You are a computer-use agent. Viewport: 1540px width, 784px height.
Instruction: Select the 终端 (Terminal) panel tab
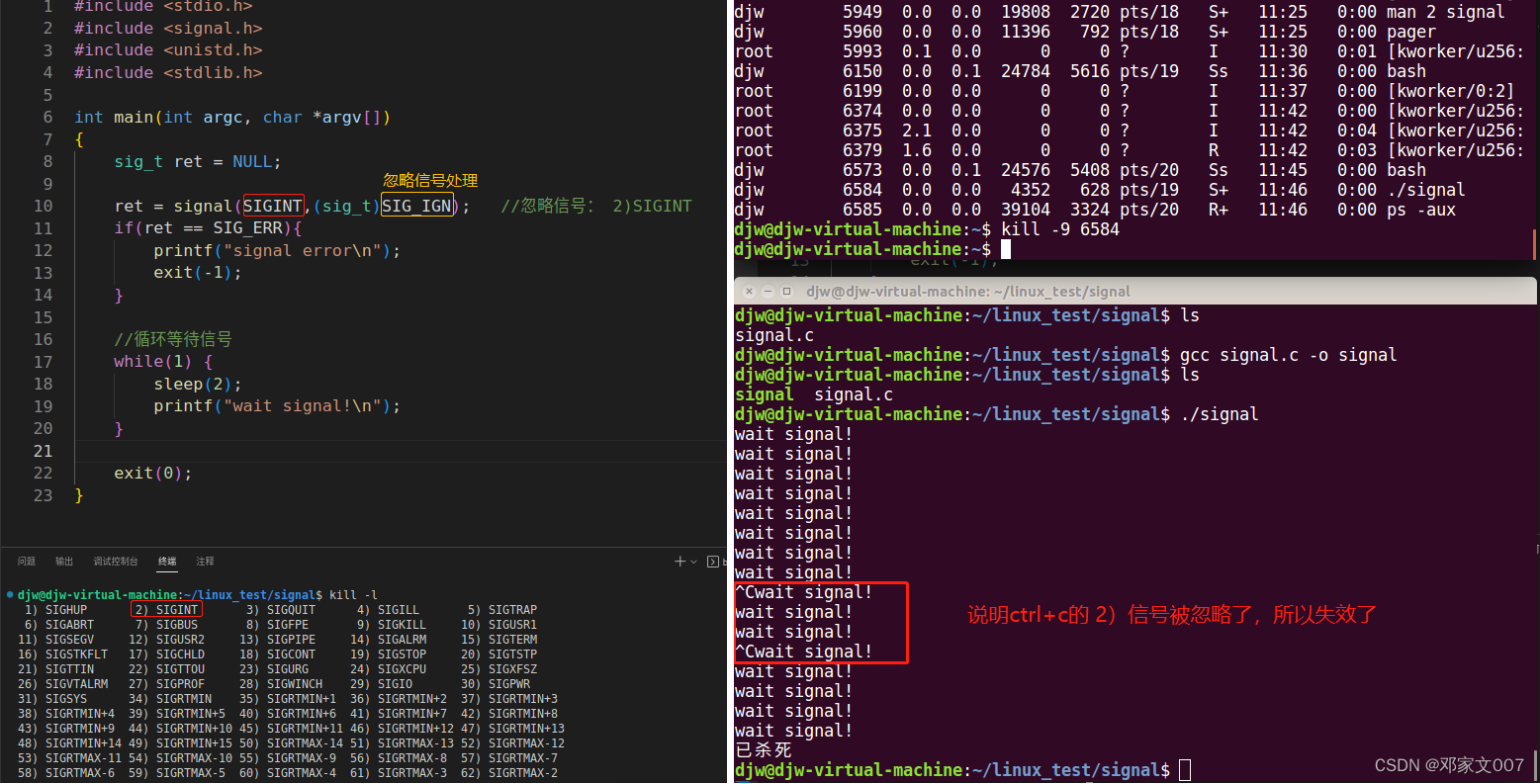tap(167, 562)
